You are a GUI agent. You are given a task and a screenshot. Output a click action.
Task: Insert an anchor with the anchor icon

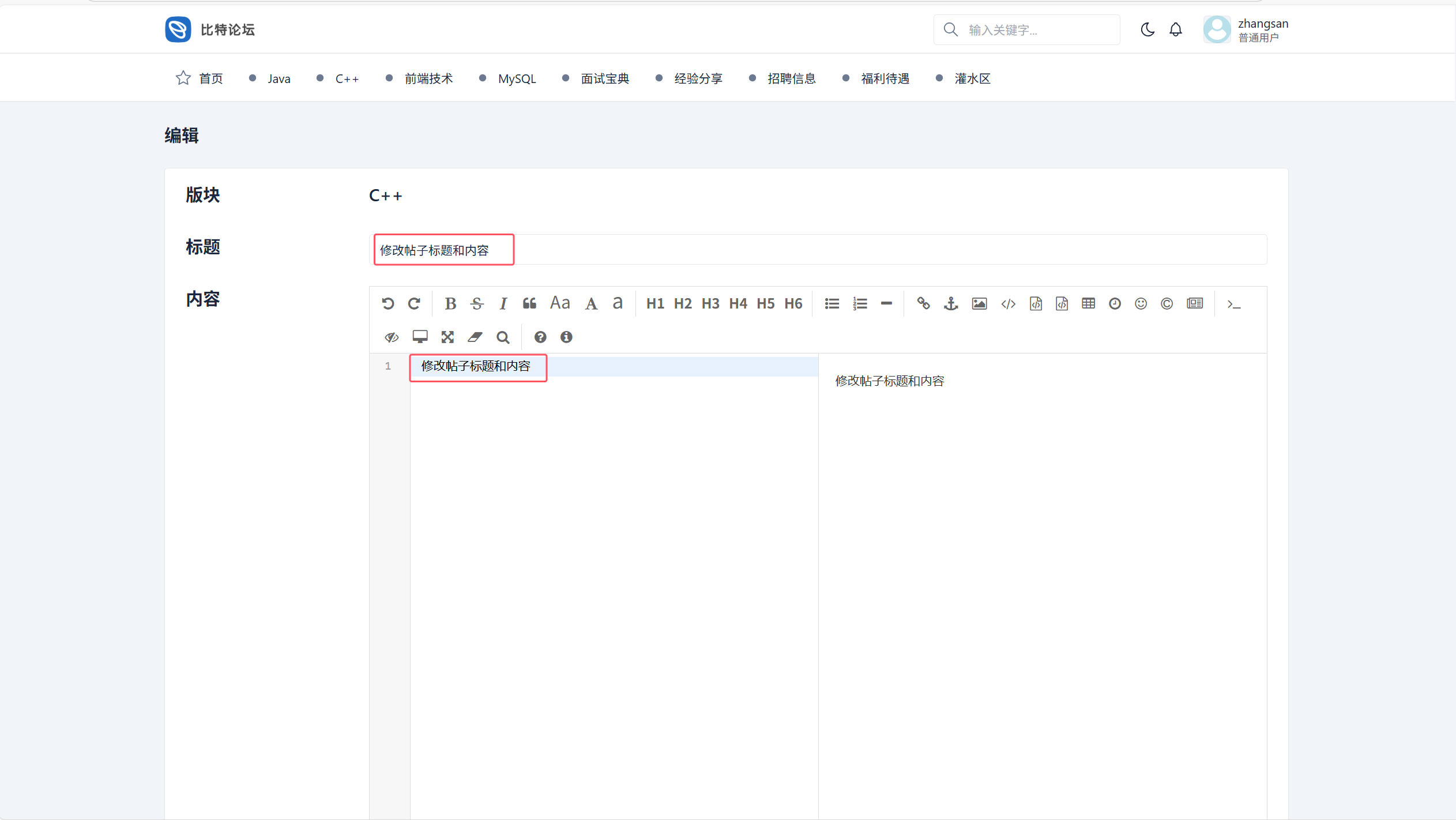[x=951, y=304]
